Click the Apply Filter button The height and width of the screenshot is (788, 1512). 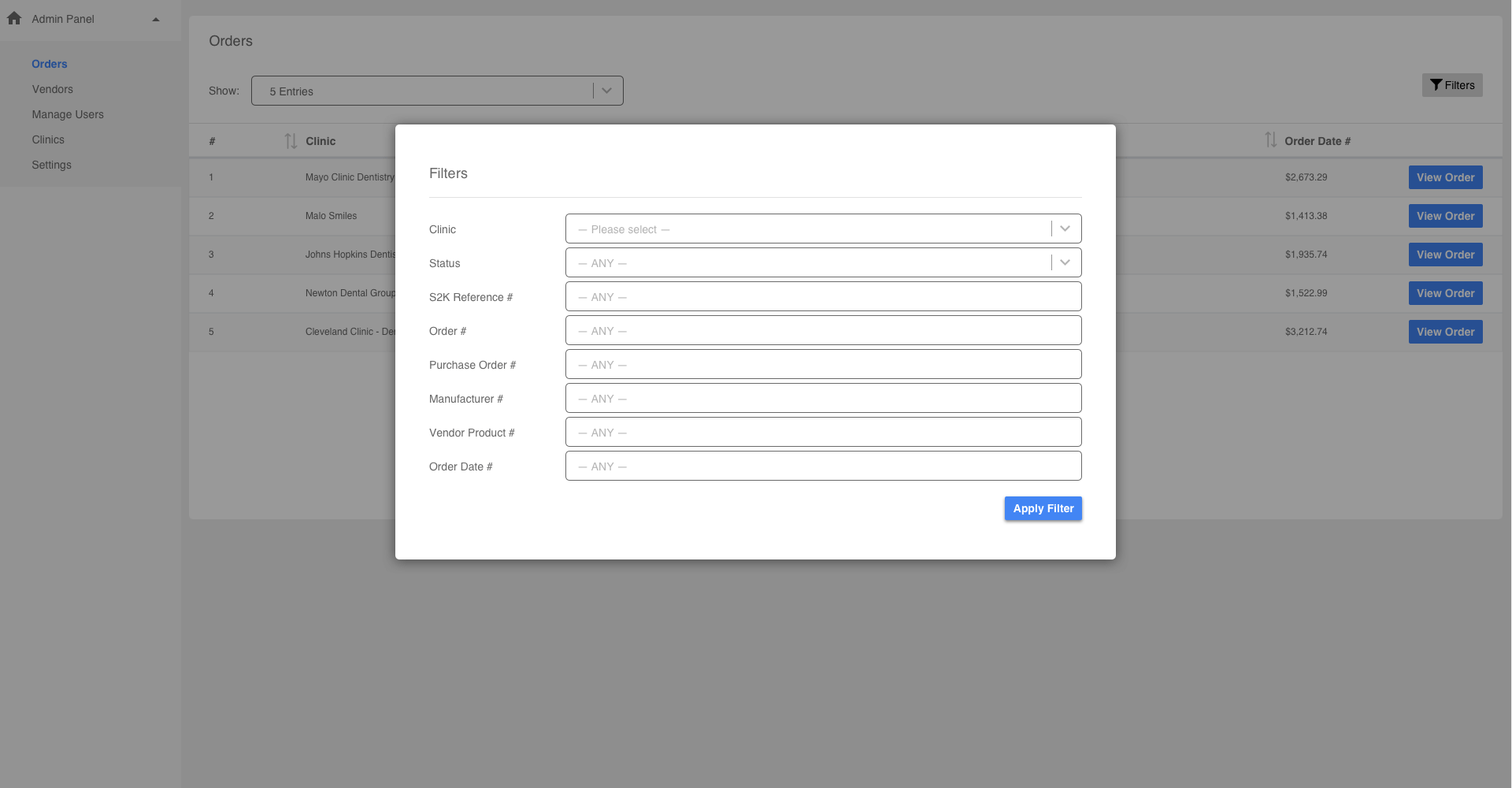(1043, 508)
